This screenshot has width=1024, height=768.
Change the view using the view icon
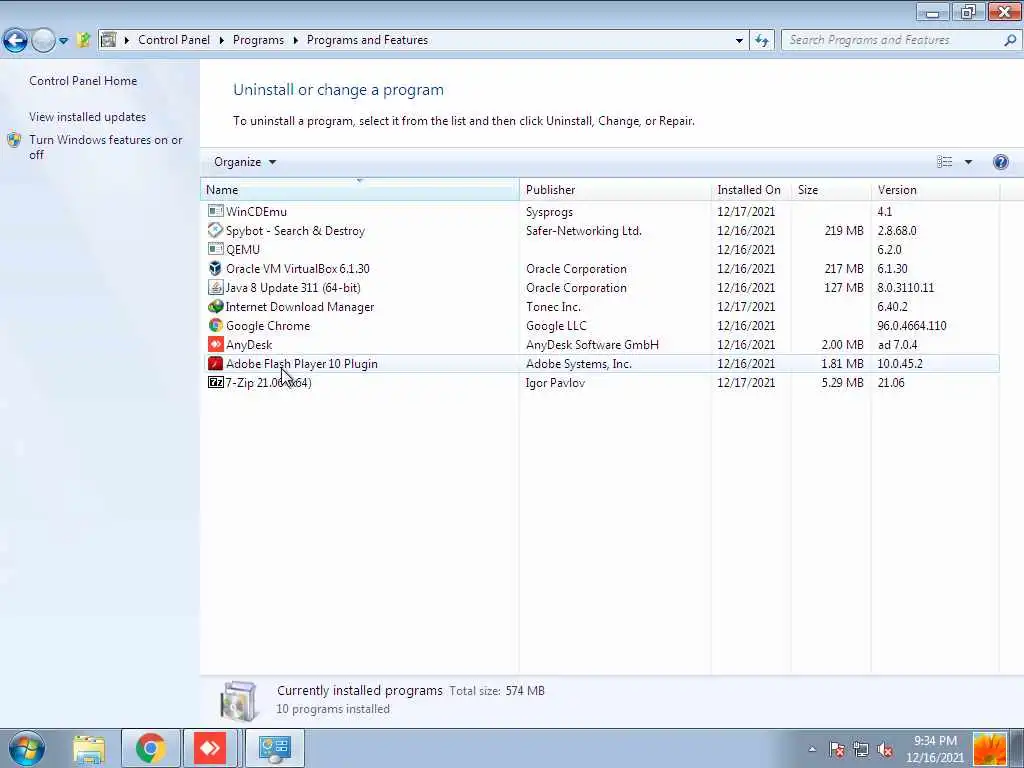[944, 162]
